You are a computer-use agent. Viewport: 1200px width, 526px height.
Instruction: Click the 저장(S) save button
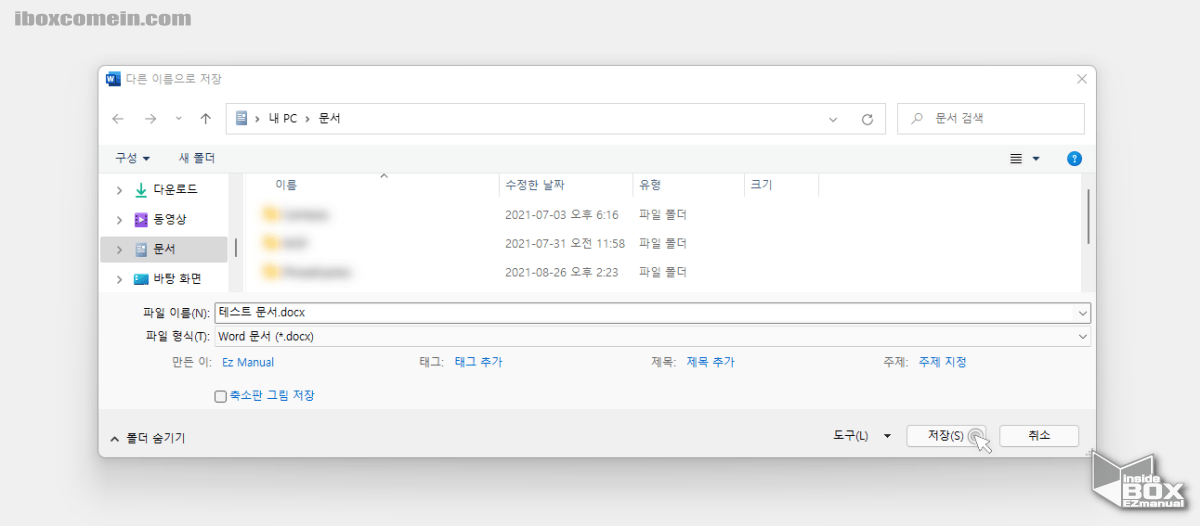(946, 436)
